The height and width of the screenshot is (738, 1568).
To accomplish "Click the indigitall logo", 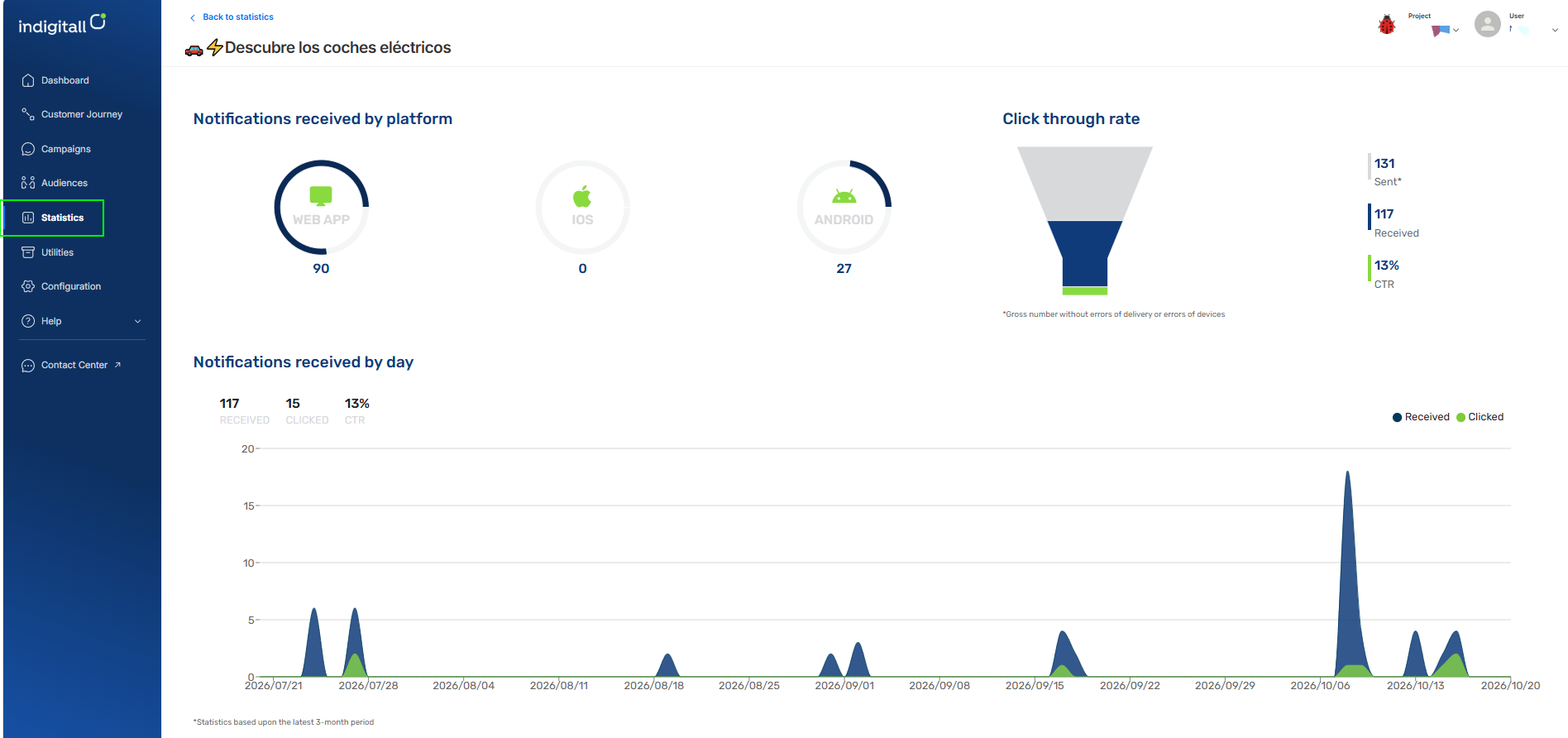I will click(x=62, y=24).
